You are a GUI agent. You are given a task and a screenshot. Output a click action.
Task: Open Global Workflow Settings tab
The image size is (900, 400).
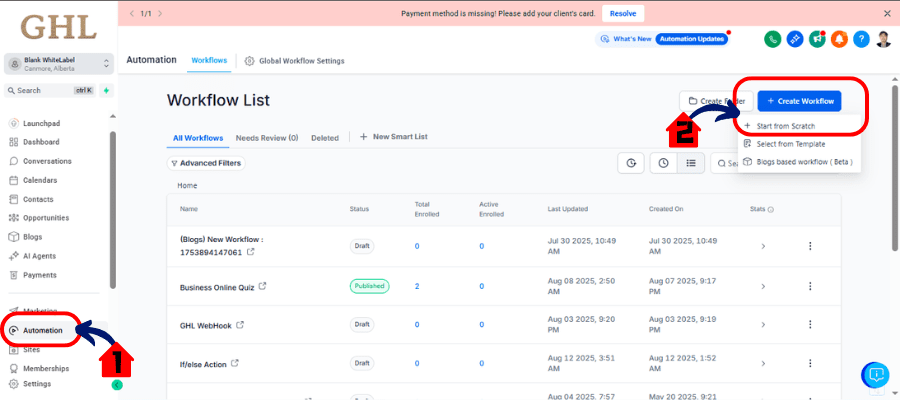pos(294,61)
